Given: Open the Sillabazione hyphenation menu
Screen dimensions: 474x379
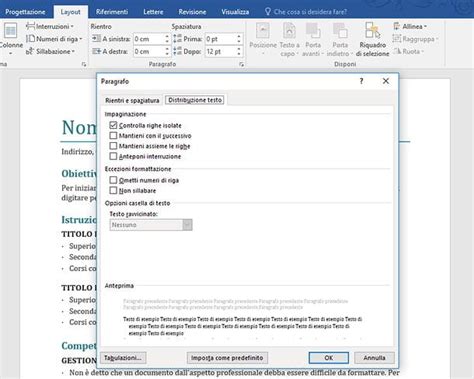Looking at the screenshot, I should (x=50, y=51).
